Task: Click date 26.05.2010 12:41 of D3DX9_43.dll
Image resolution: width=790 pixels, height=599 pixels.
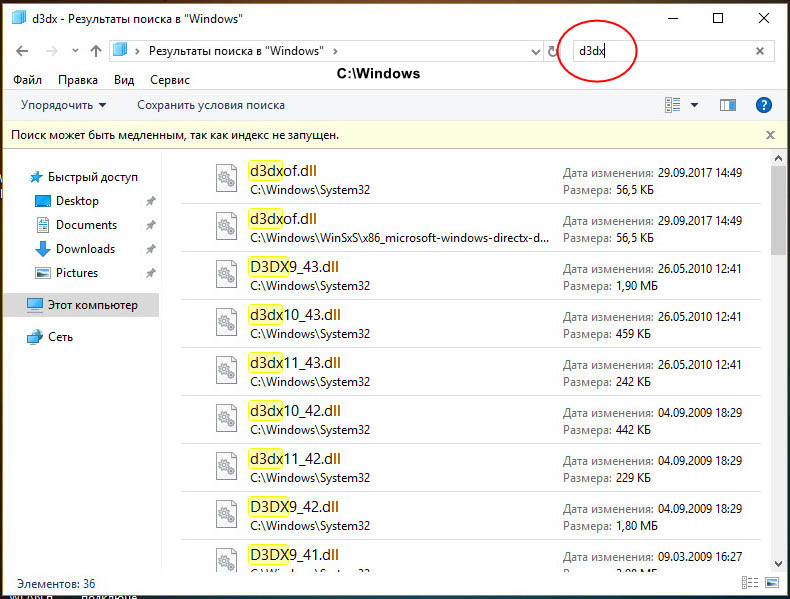Action: coord(700,269)
